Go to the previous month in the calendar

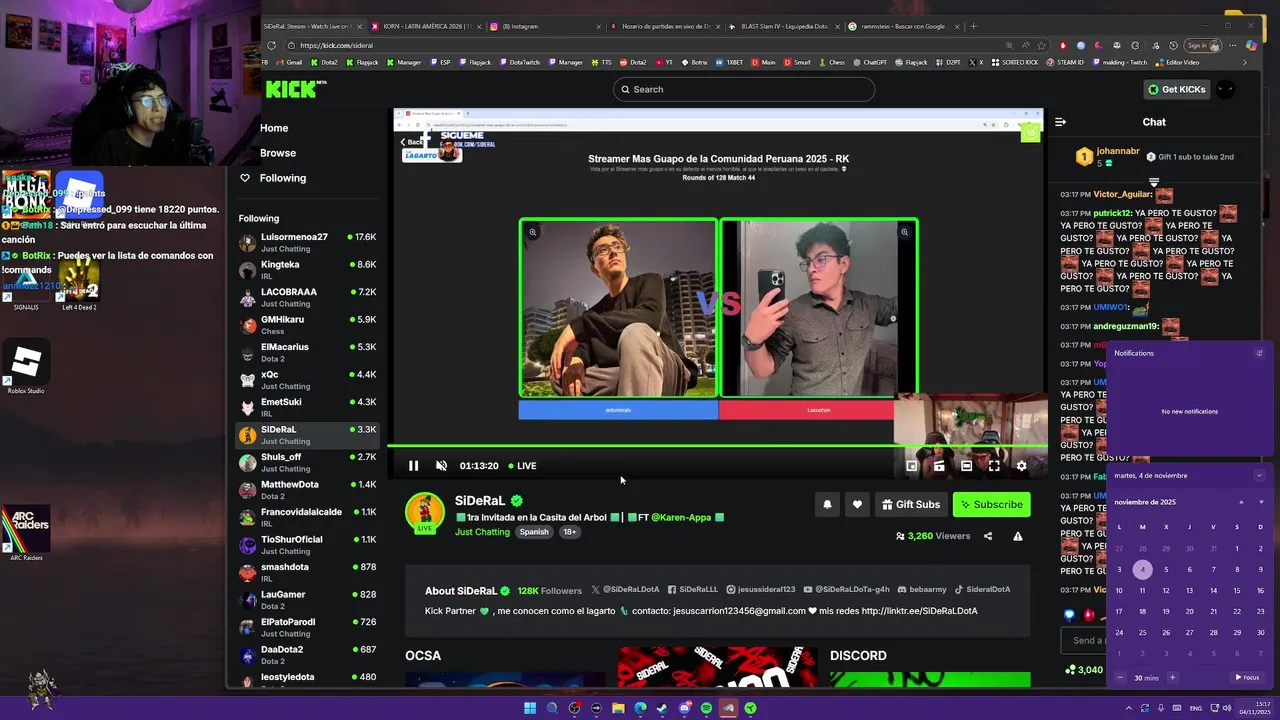click(1241, 502)
